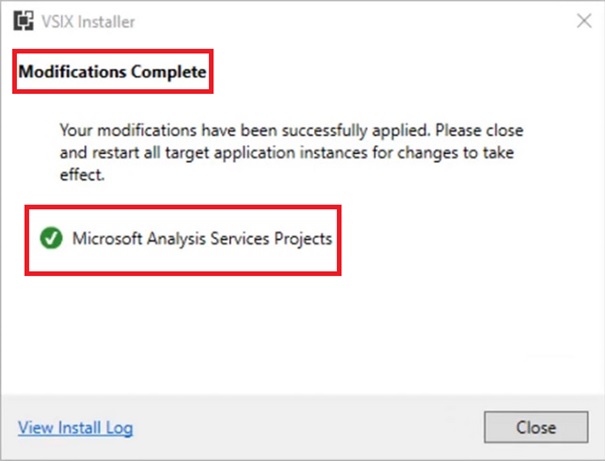605x461 pixels.
Task: Click the Close button
Action: coord(536,427)
